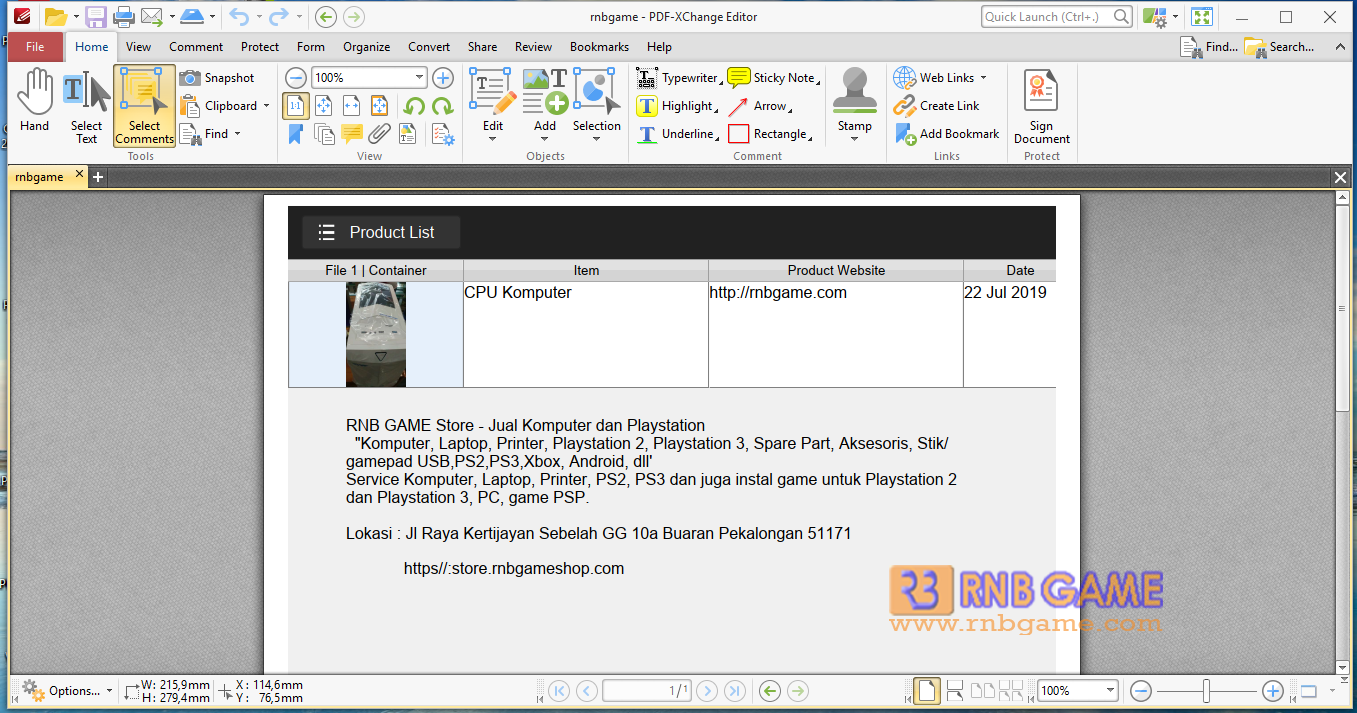This screenshot has height=713, width=1357.
Task: Click the ribbon zoom out minus button
Action: (296, 78)
